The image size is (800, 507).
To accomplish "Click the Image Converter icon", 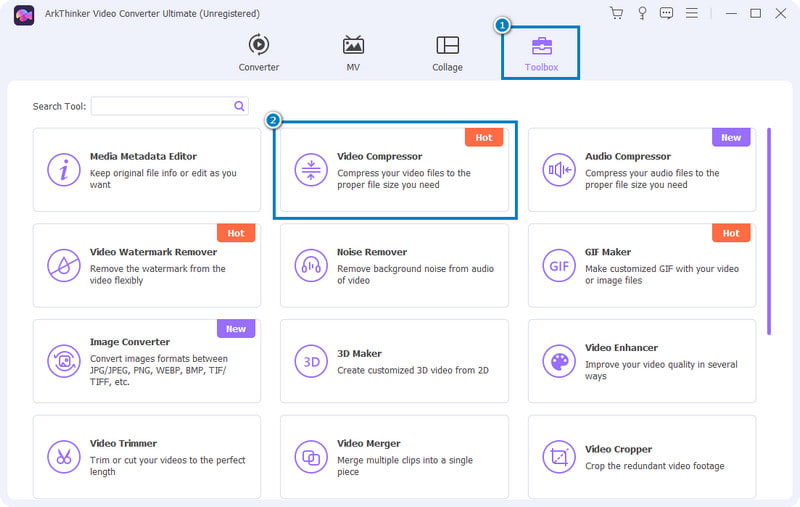I will pos(64,361).
